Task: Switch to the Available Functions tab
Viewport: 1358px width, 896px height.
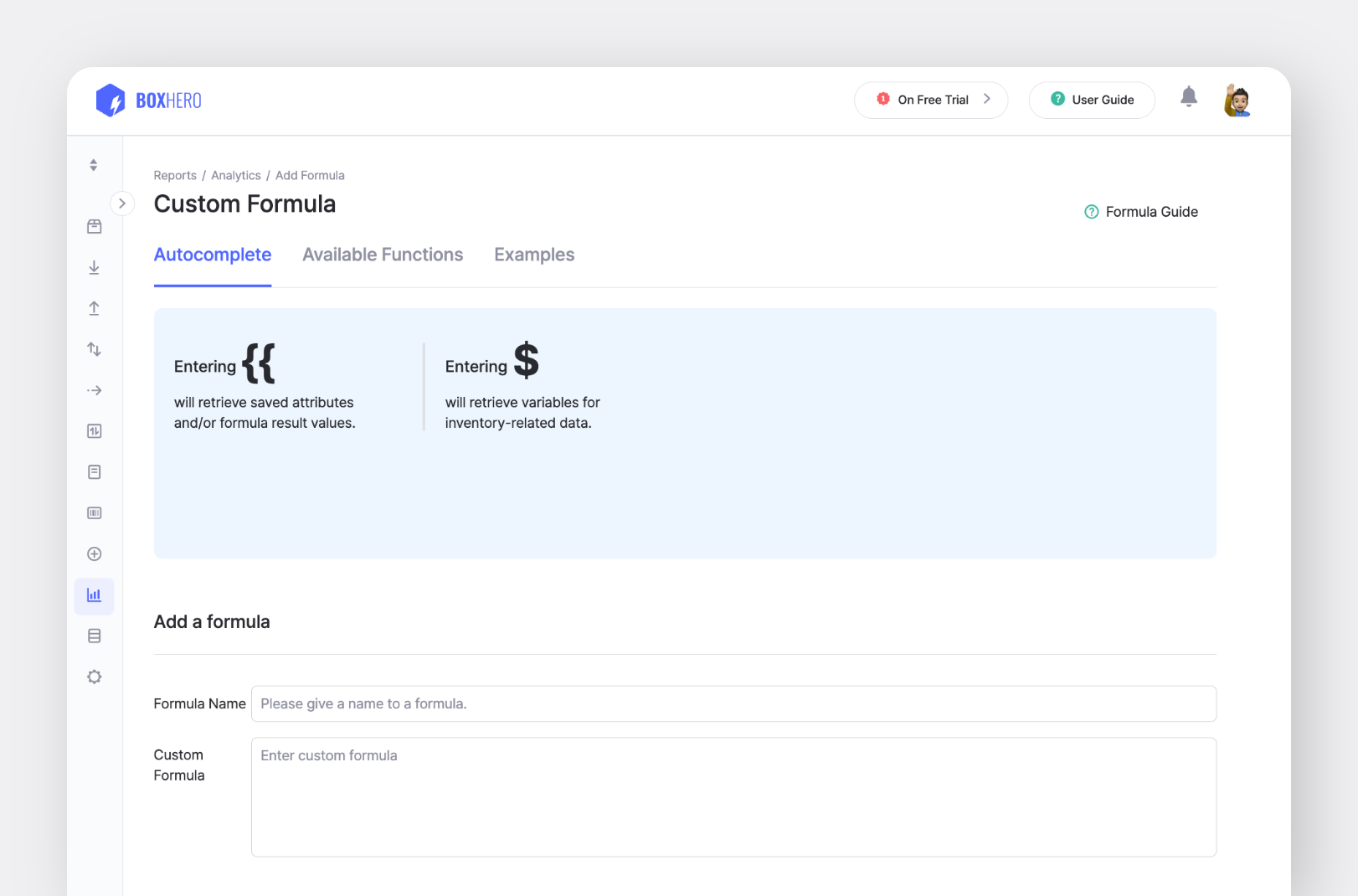Action: point(383,255)
